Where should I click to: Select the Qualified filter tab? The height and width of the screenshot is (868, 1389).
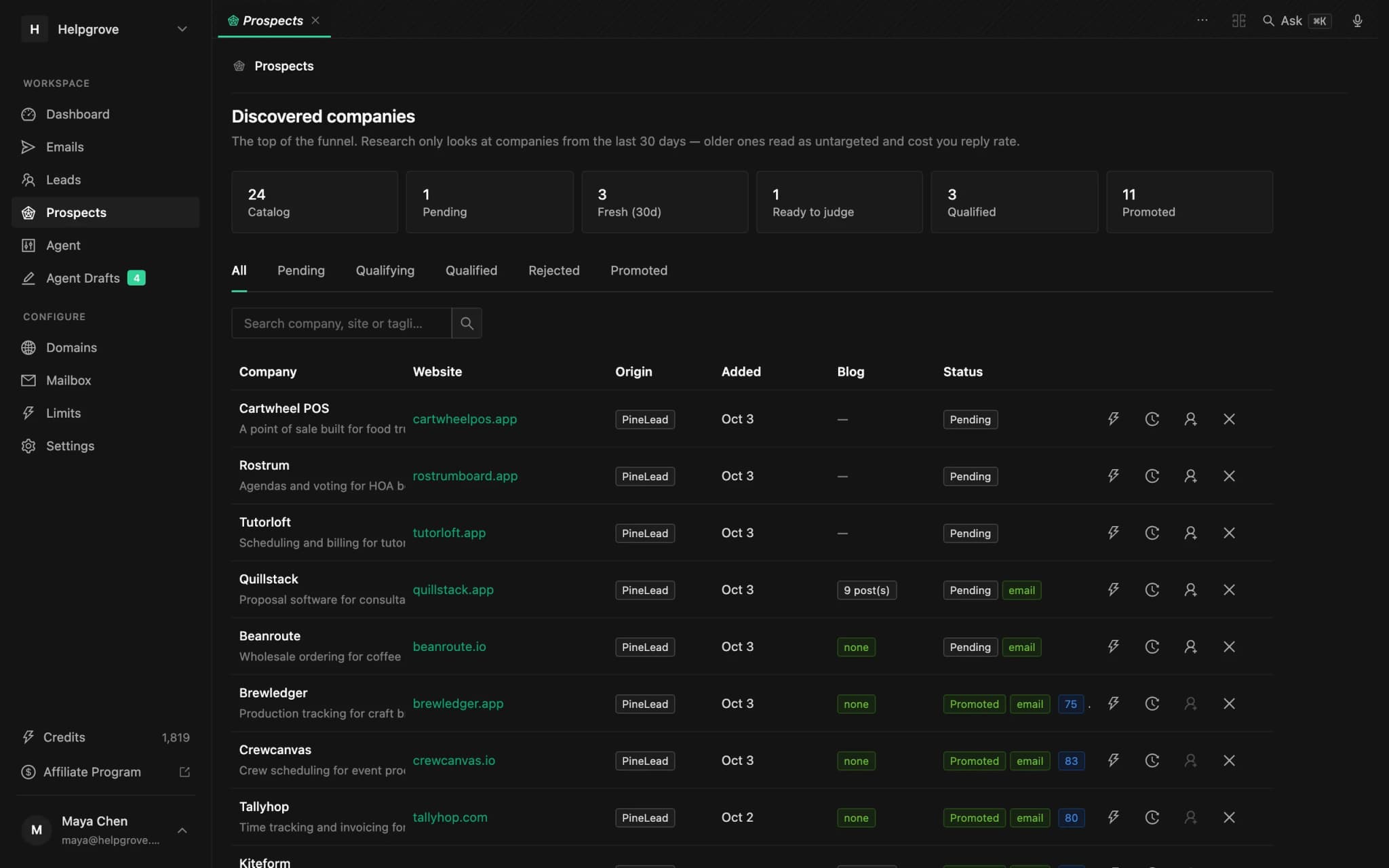471,271
